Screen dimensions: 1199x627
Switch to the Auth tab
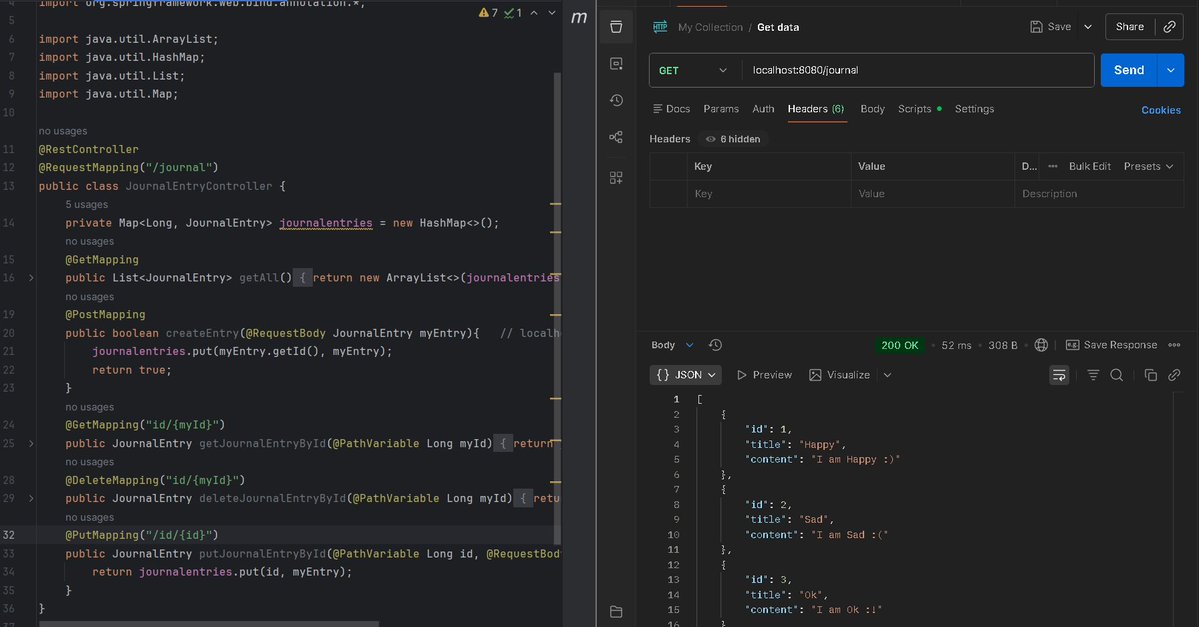(763, 109)
